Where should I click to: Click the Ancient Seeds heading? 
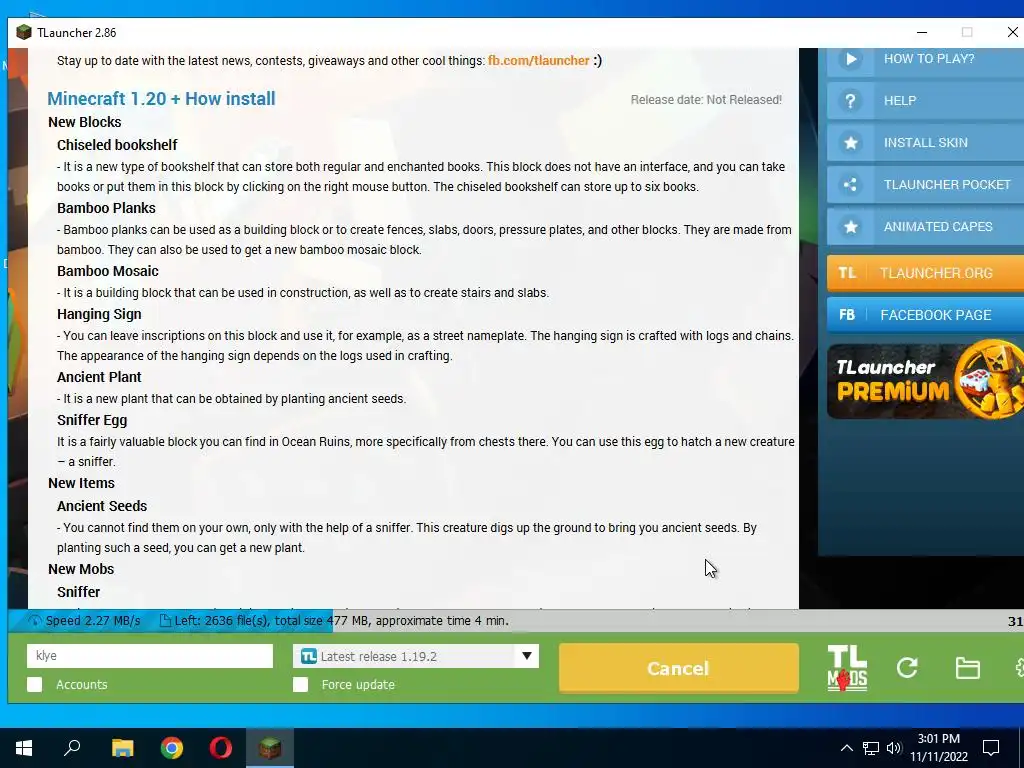[x=102, y=506]
